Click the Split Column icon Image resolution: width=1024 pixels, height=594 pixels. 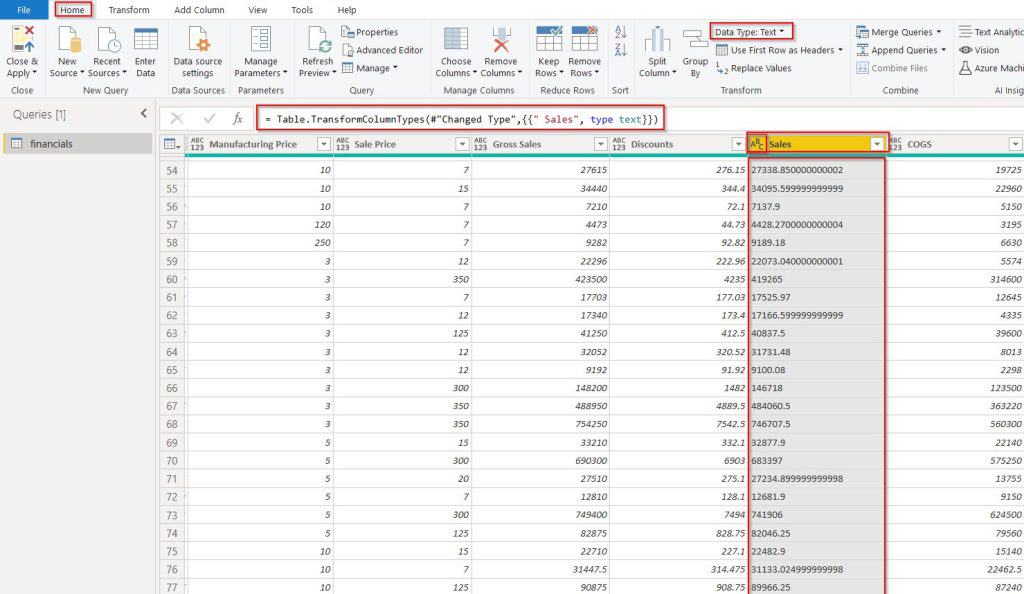click(657, 39)
